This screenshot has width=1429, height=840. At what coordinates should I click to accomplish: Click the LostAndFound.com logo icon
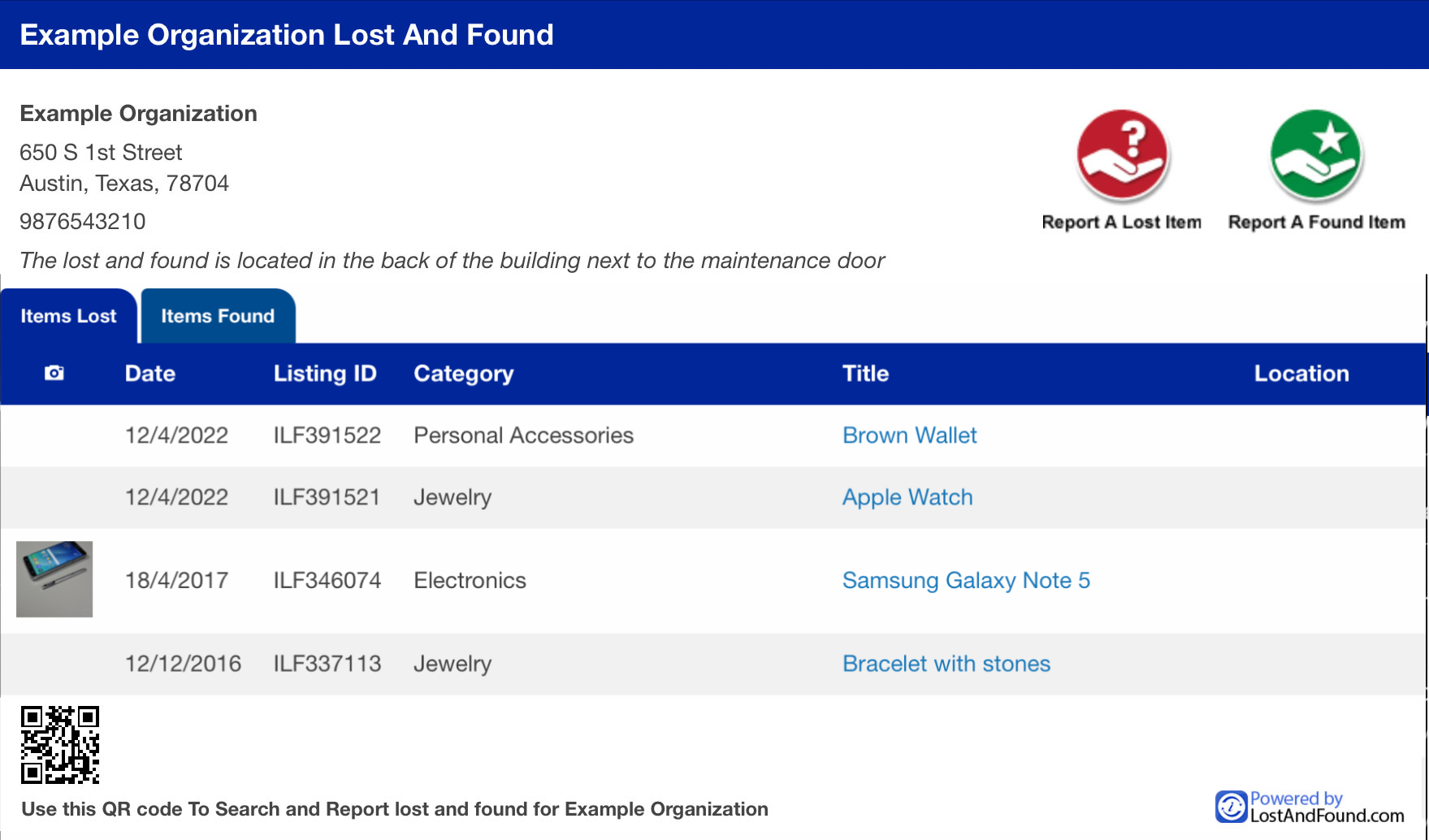[1231, 807]
